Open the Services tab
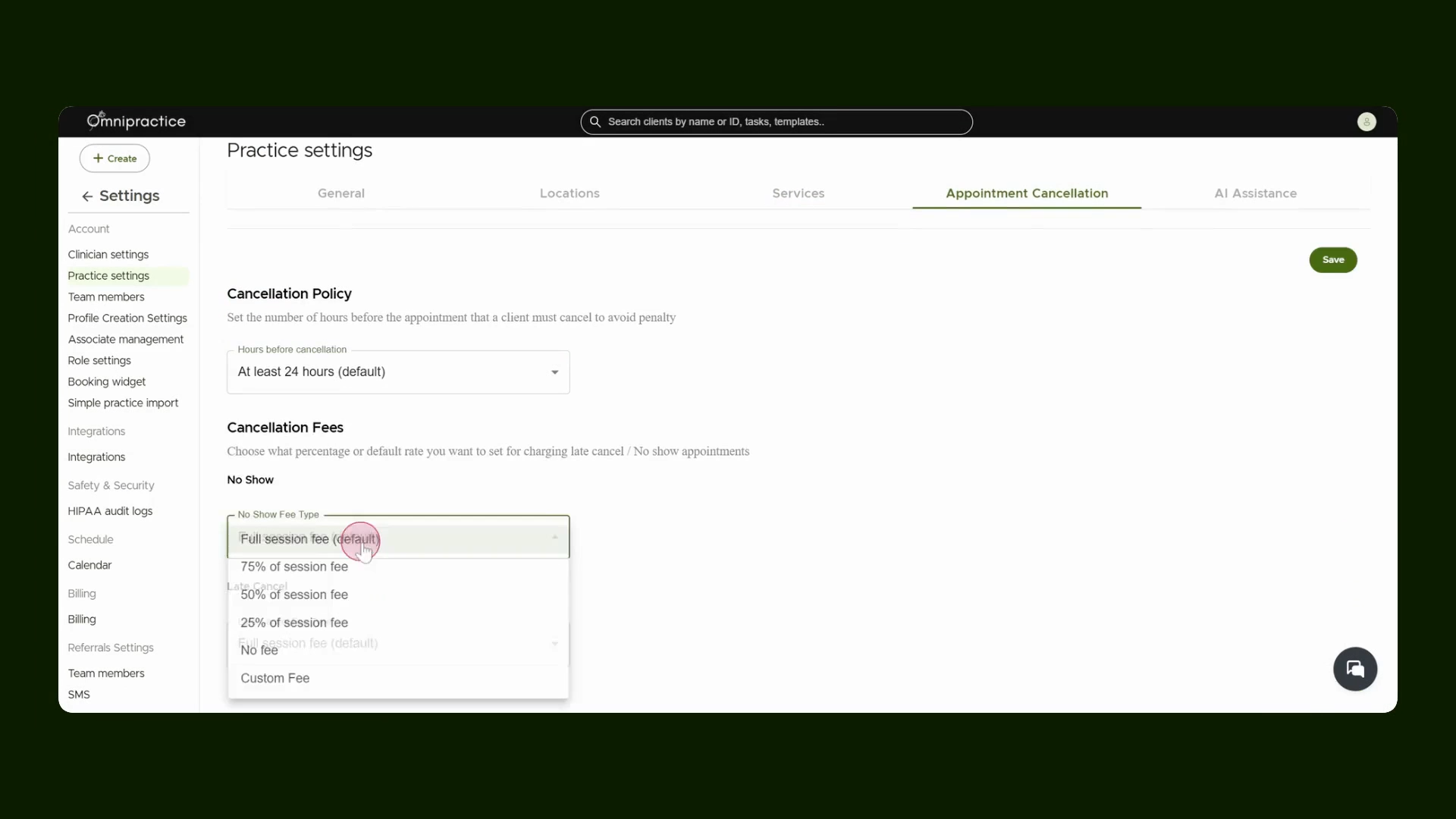Viewport: 1456px width, 819px height. pos(799,193)
